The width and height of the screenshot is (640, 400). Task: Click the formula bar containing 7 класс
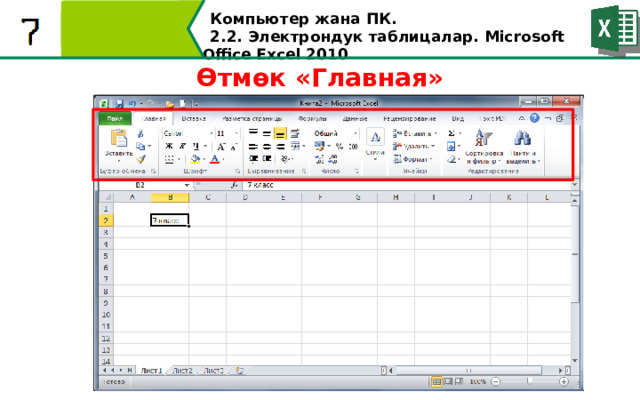(407, 185)
